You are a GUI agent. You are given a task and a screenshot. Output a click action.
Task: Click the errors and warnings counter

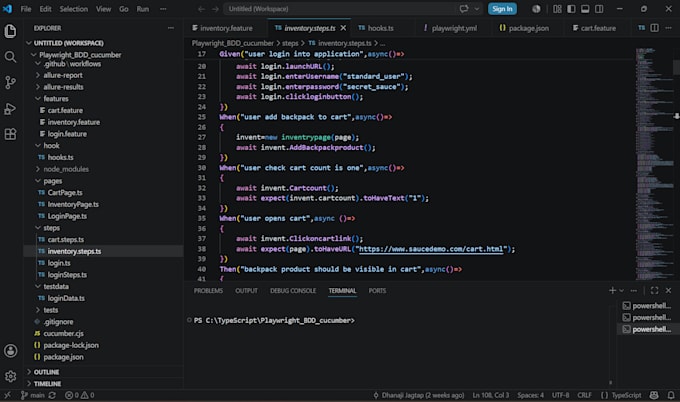[x=80, y=395]
